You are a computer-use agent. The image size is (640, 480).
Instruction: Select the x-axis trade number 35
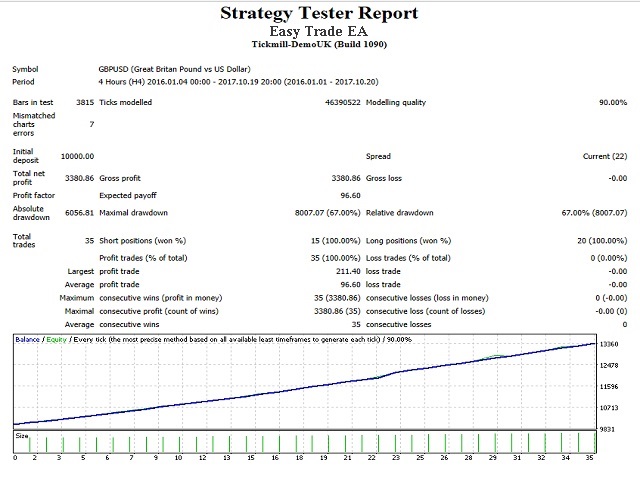(x=589, y=458)
